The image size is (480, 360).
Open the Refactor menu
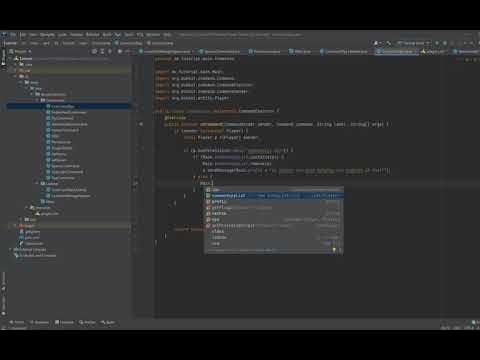93,34
